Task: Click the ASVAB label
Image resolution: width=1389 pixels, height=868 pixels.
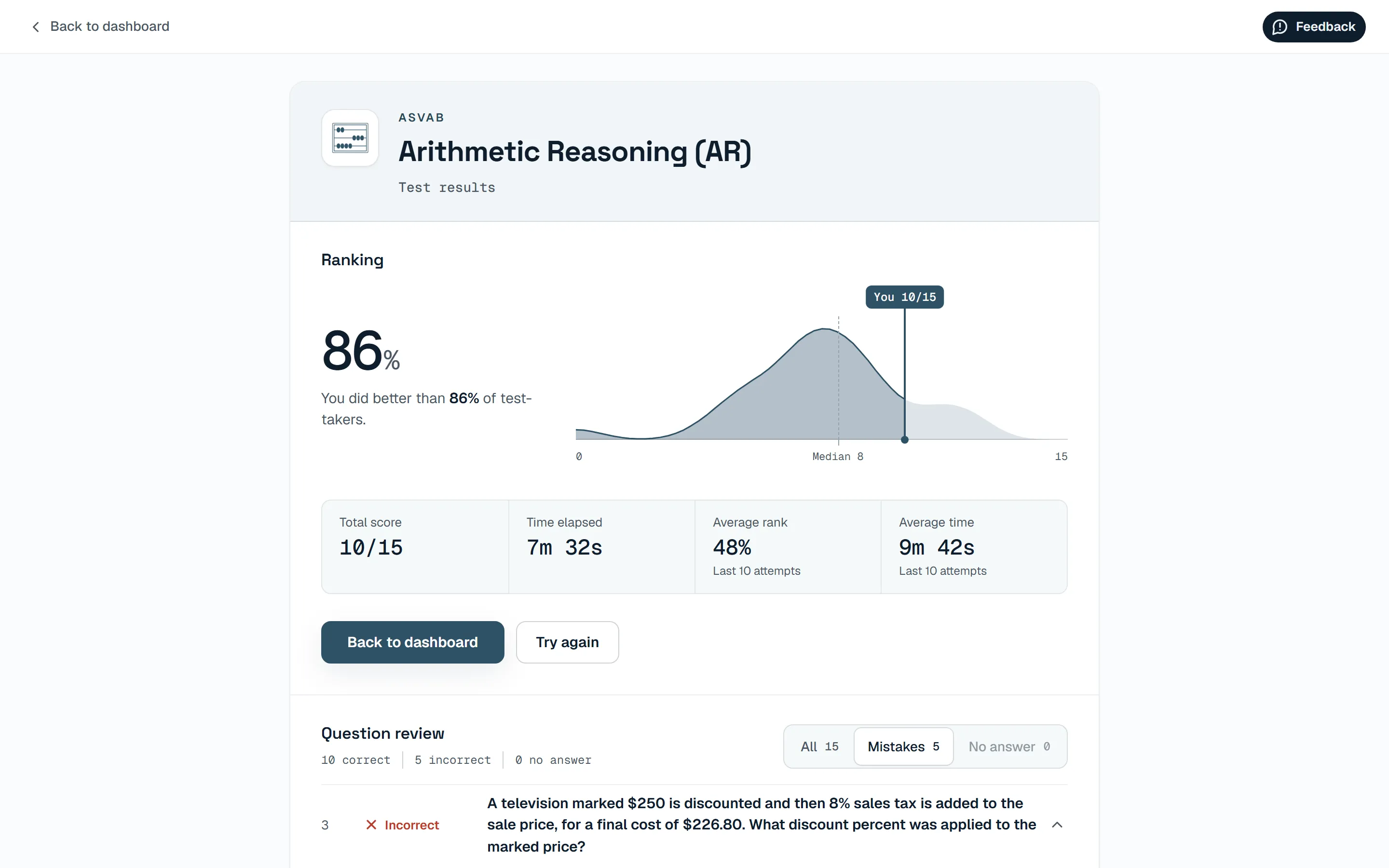Action: click(422, 118)
